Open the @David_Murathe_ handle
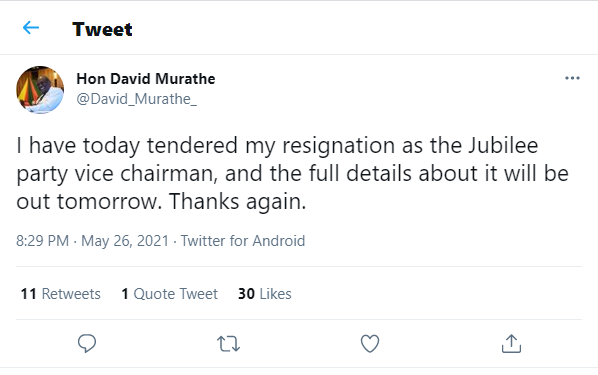The height and width of the screenshot is (375, 598). tap(137, 99)
